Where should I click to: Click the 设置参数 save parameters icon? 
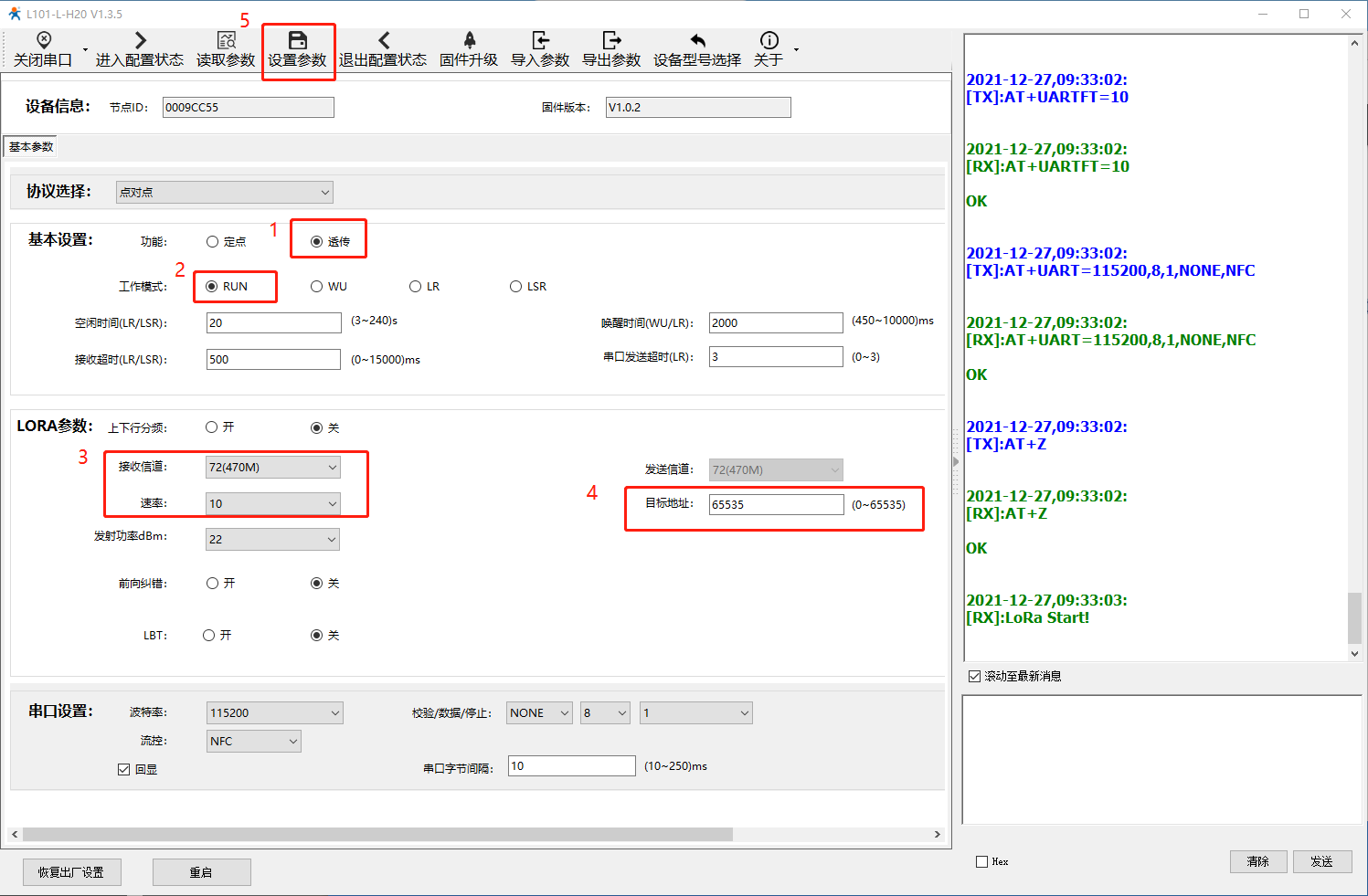pyautogui.click(x=297, y=40)
